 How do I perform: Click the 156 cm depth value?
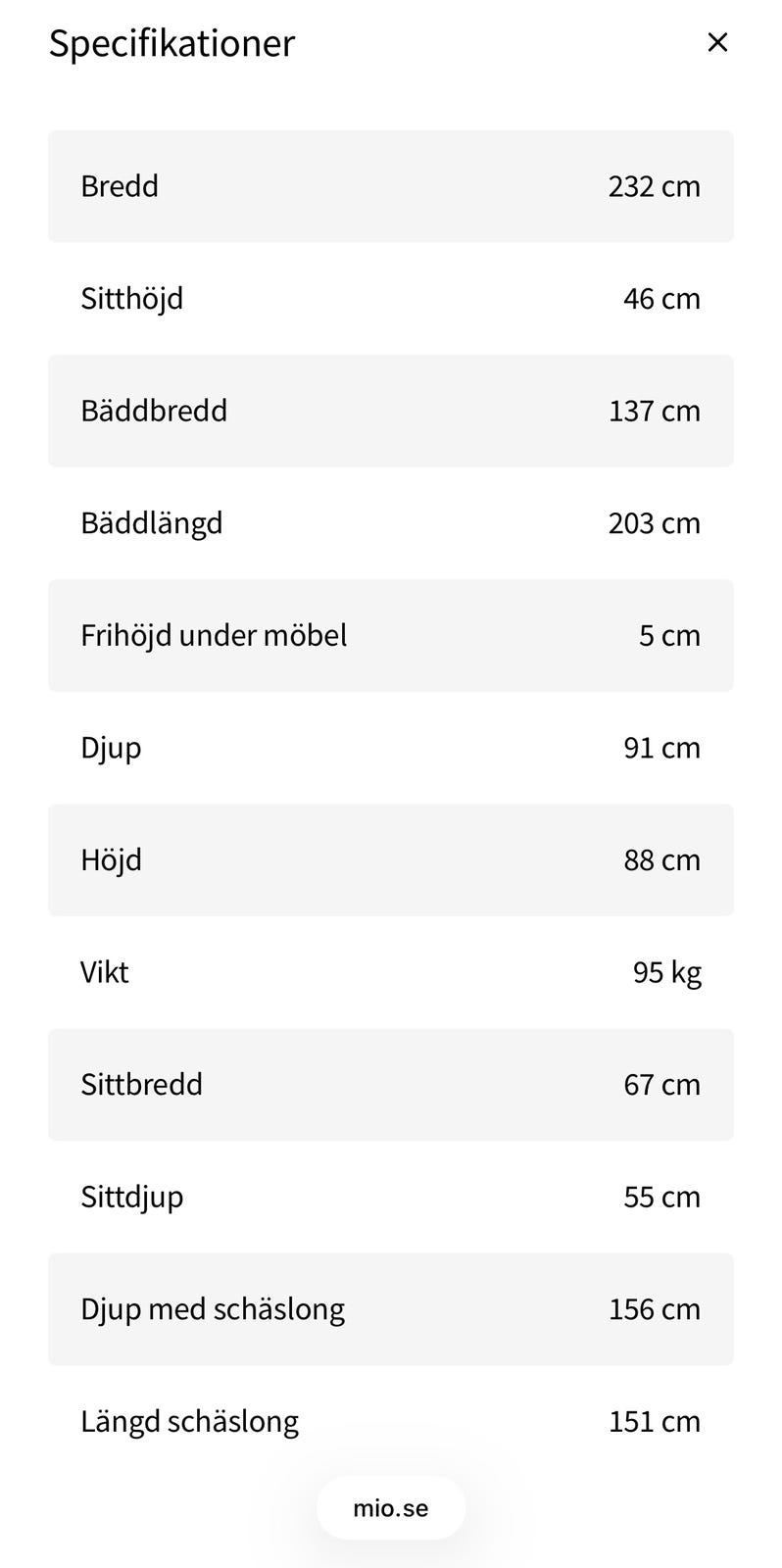coord(654,1309)
